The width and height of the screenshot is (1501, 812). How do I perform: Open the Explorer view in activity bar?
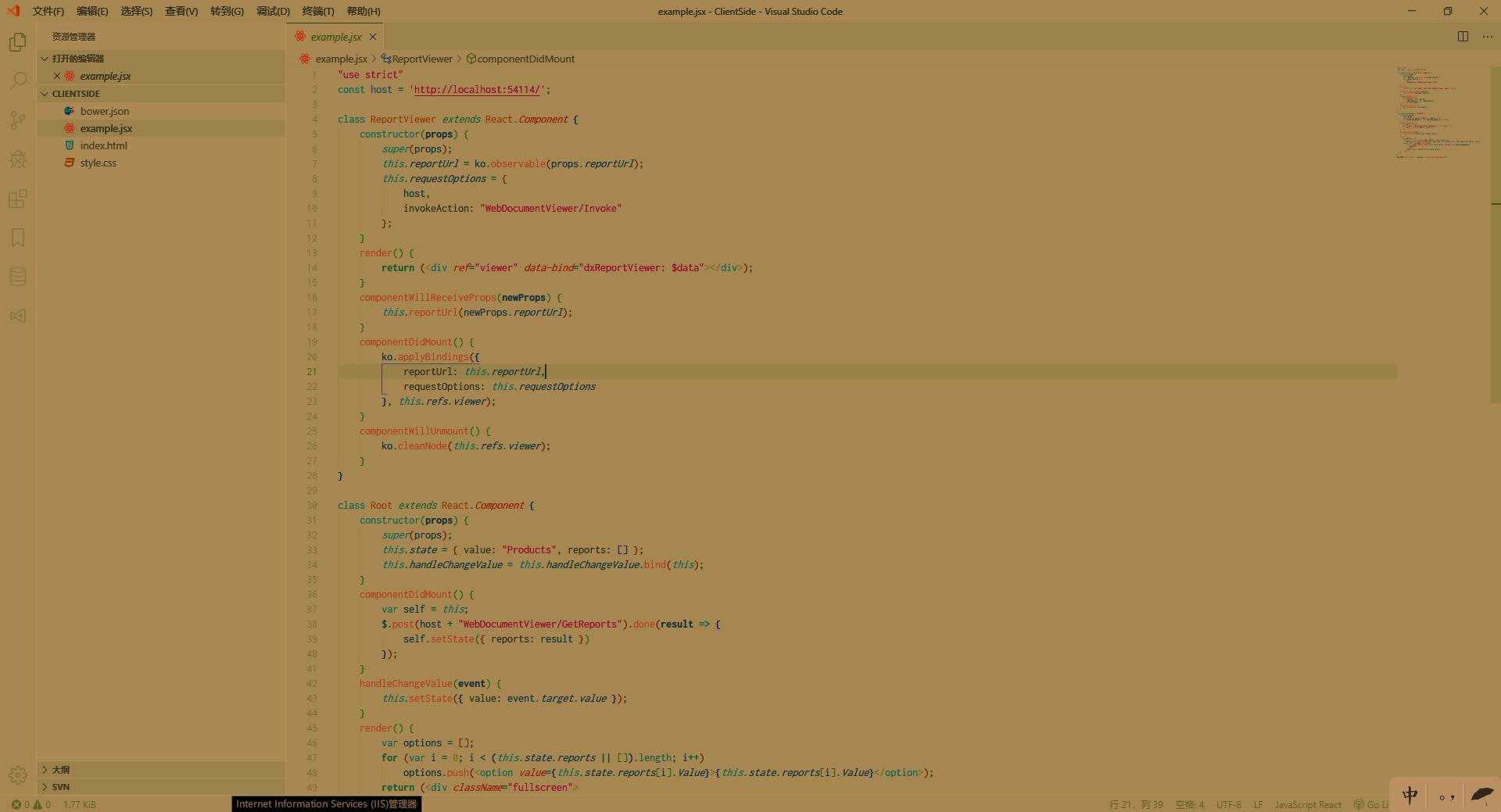click(x=17, y=41)
